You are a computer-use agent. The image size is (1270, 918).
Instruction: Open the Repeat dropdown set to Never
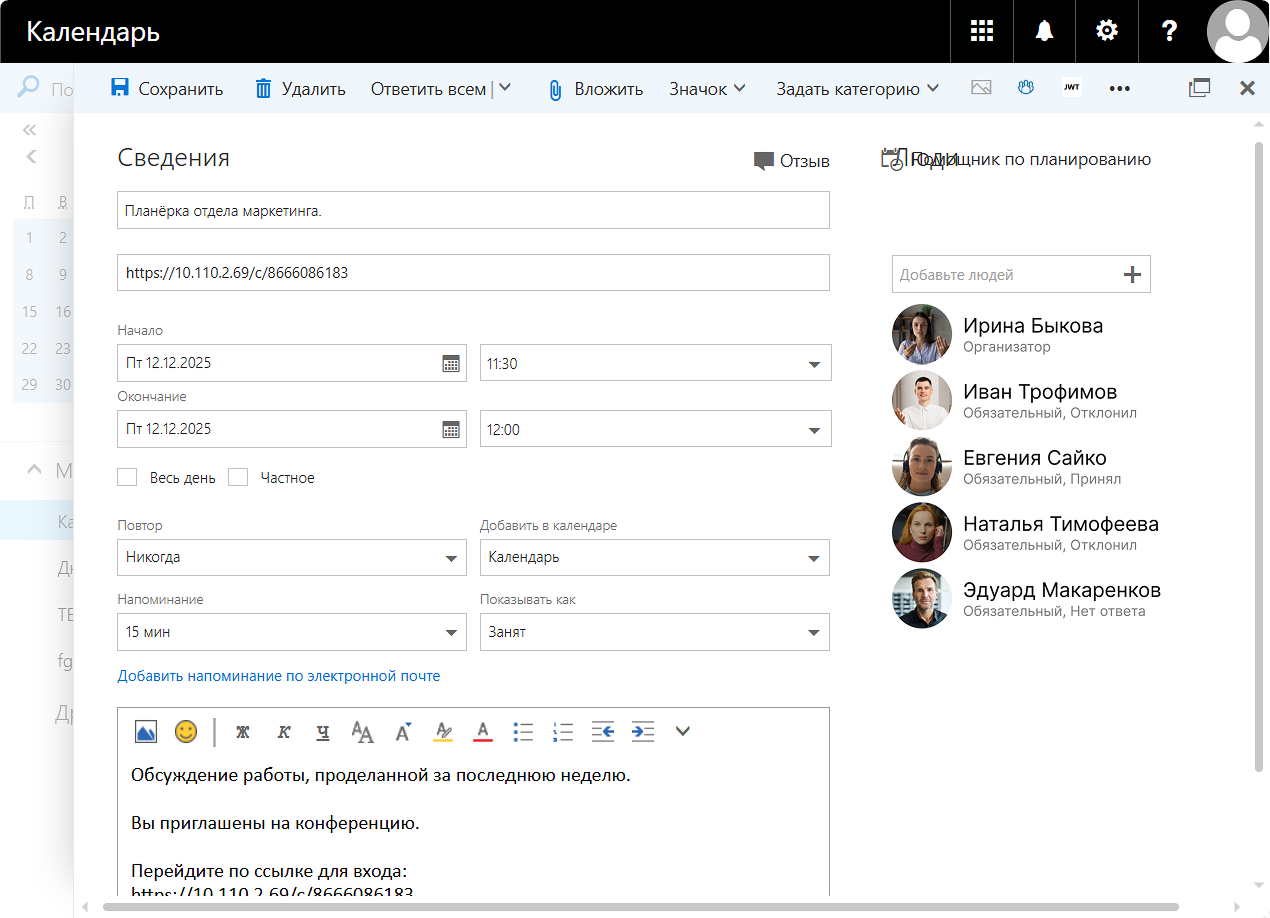291,558
